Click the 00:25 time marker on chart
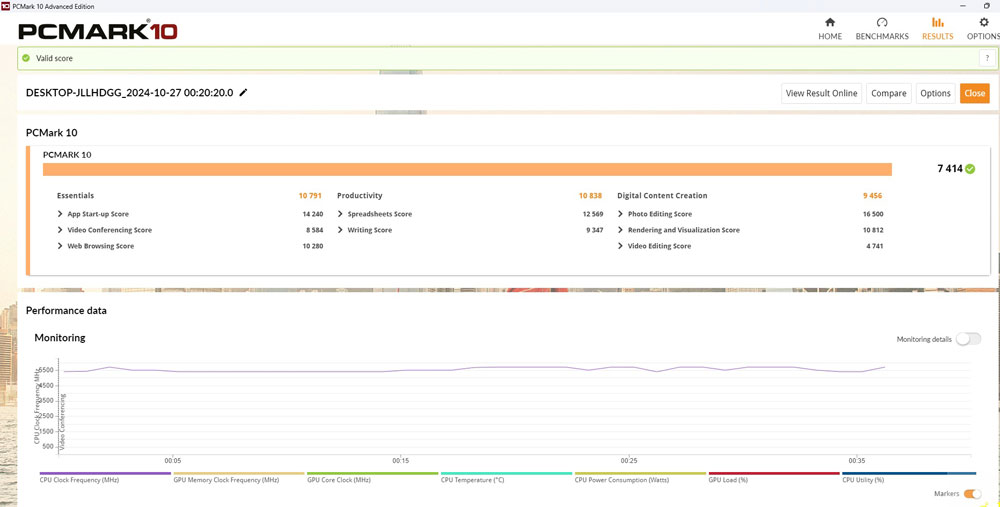The height and width of the screenshot is (507, 1000). coord(629,460)
